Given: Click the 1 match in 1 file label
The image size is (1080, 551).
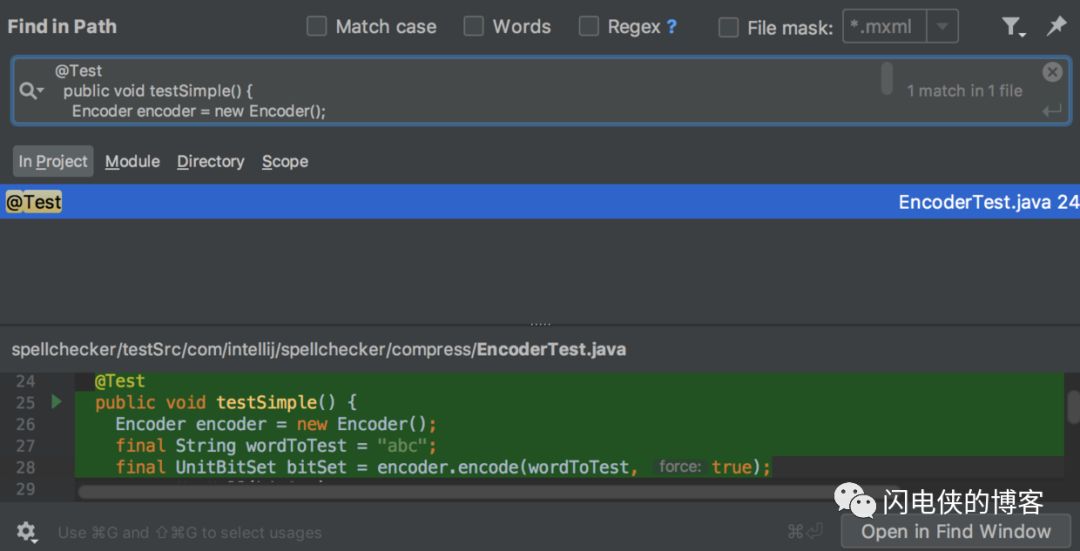Looking at the screenshot, I should click(964, 90).
